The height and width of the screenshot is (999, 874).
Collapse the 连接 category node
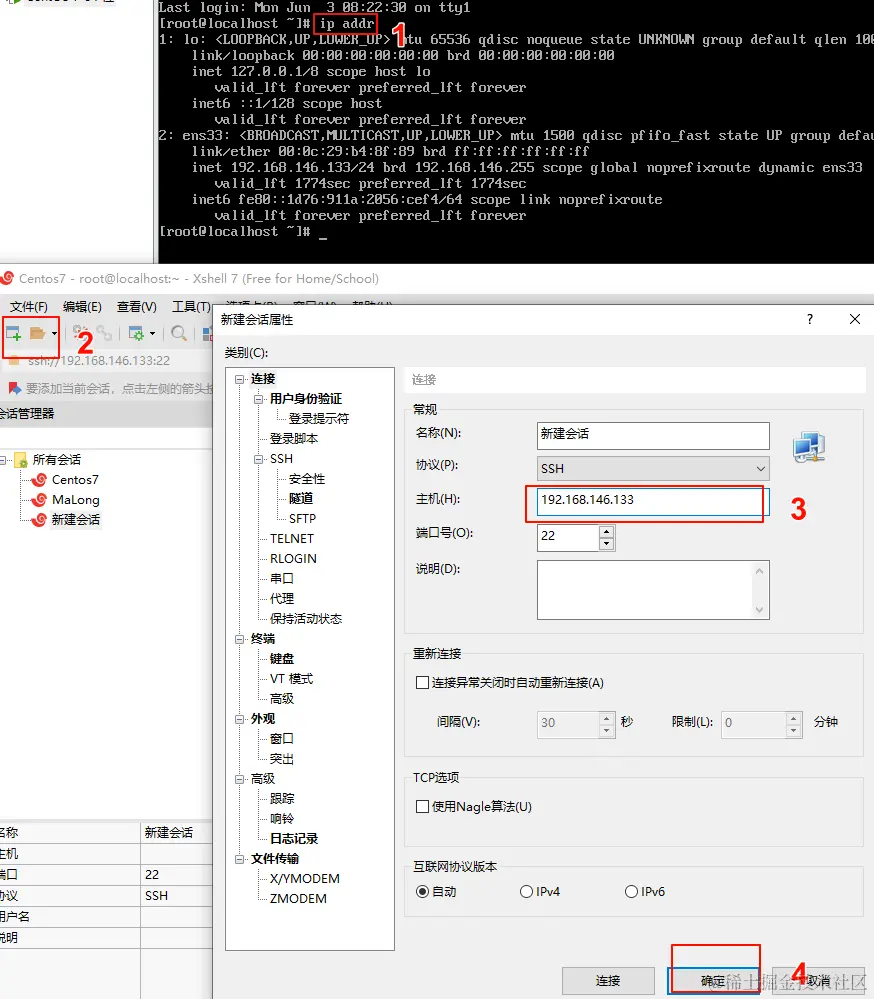click(240, 379)
